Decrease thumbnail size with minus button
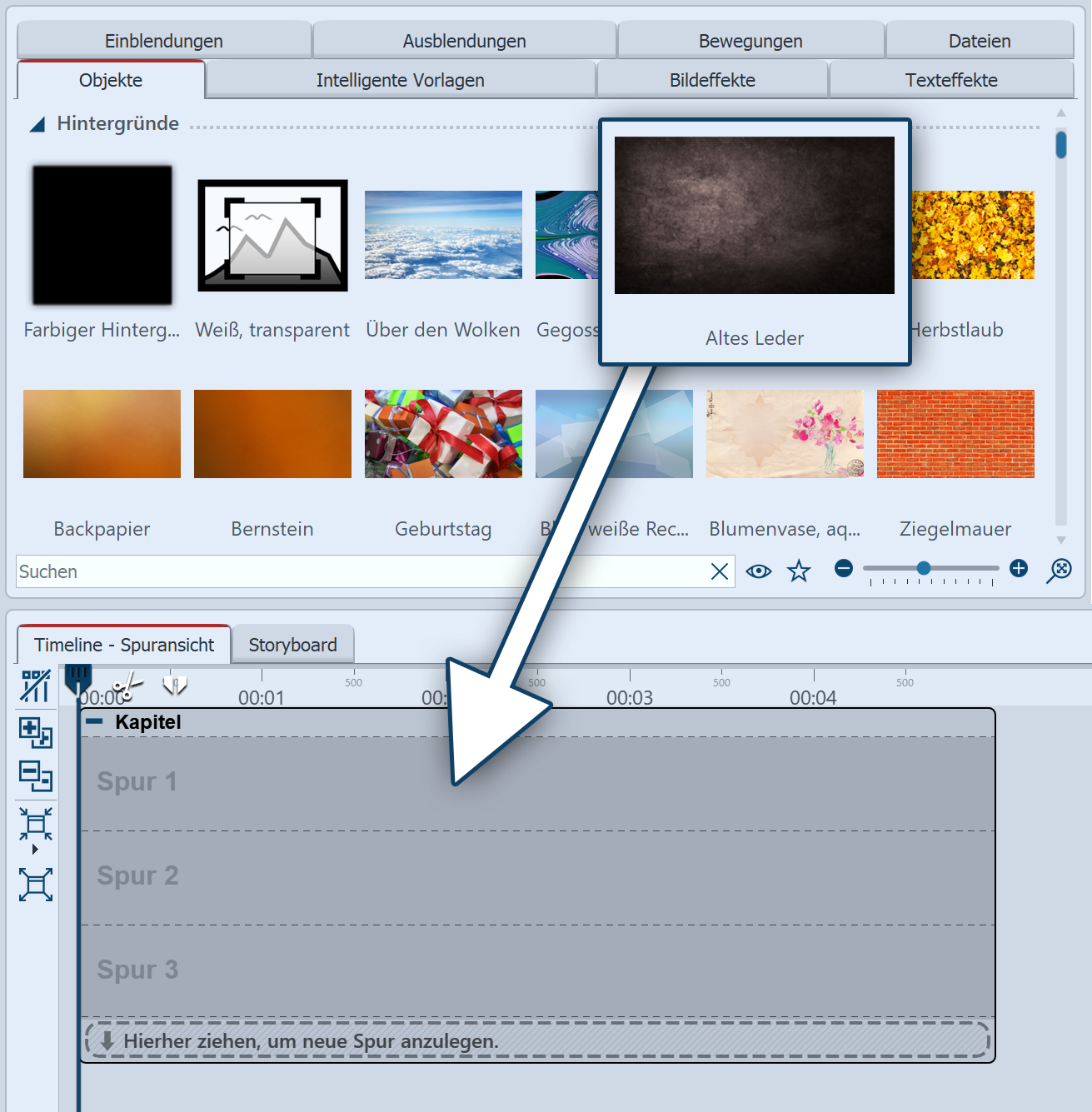Viewport: 1092px width, 1112px height. click(844, 568)
